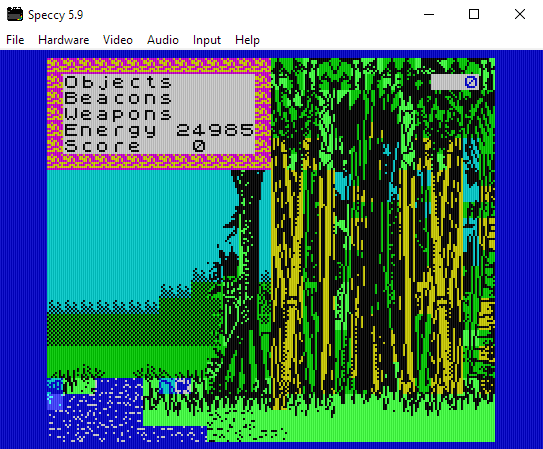Open the Help menu
This screenshot has width=543, height=449.
point(247,40)
